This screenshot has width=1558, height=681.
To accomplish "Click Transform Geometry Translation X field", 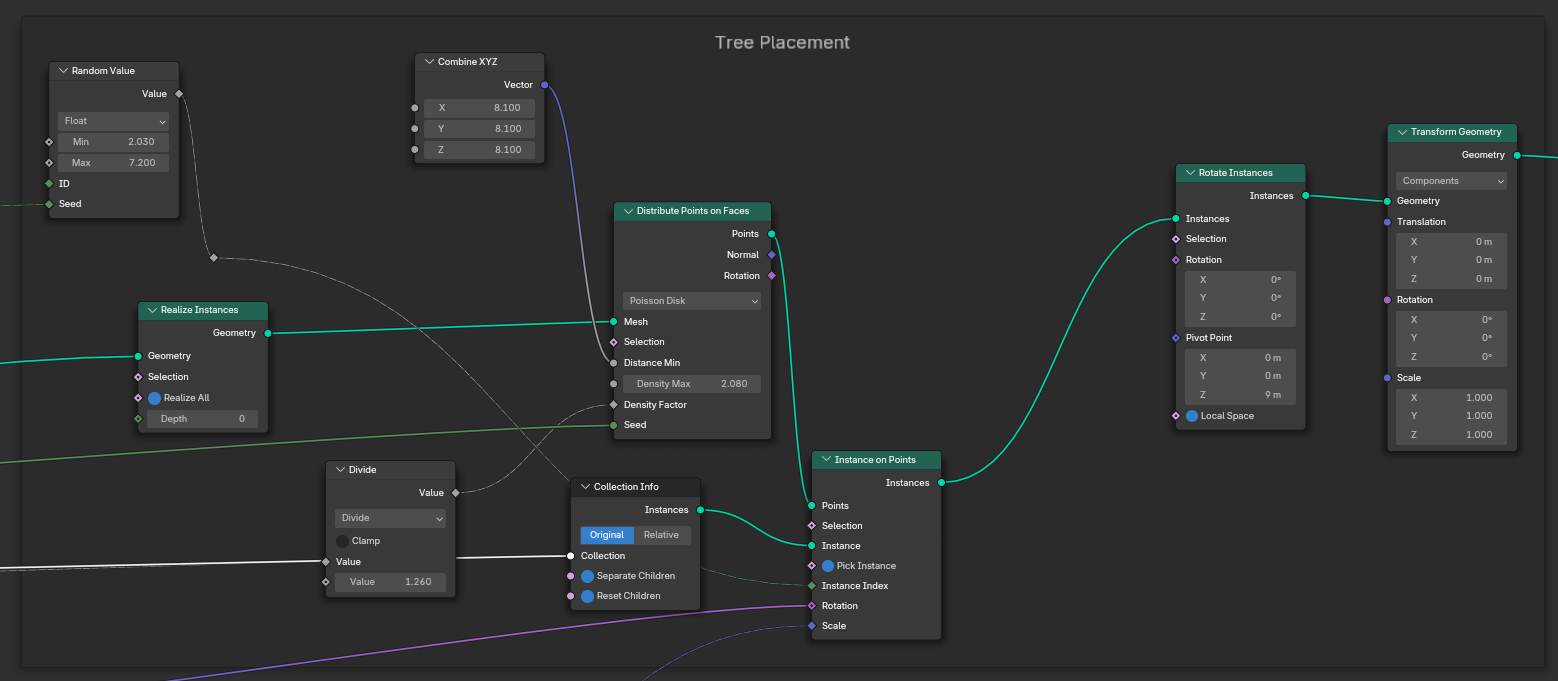I will click(1451, 242).
